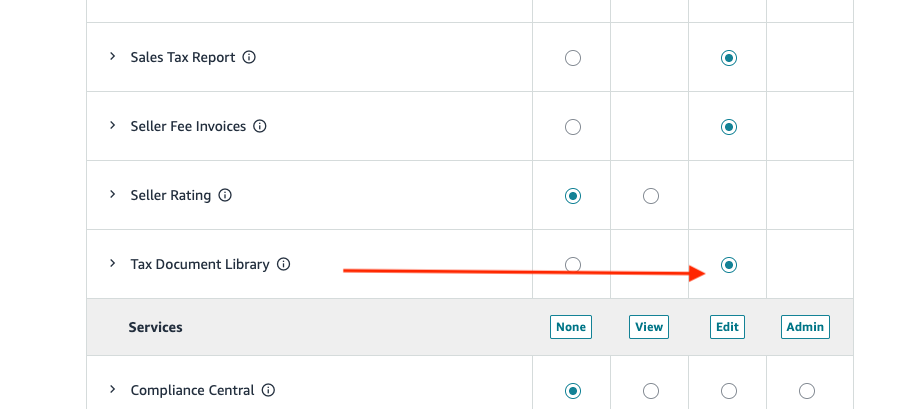The width and height of the screenshot is (908, 409).
Task: Open Compliance Central info icon
Action: [x=268, y=390]
